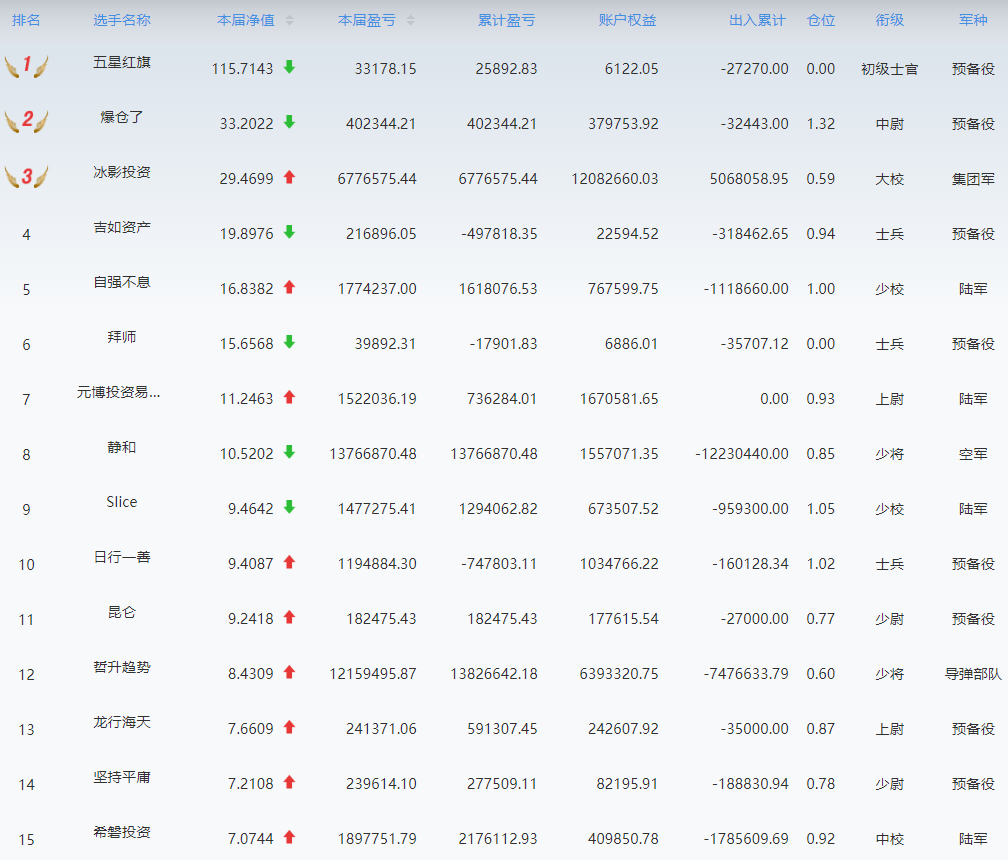Select deposit total -12230440.00

tap(742, 454)
